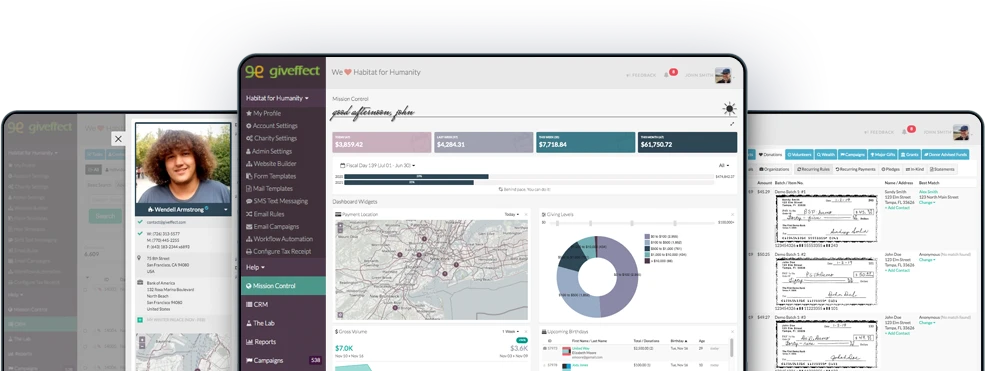This screenshot has width=985, height=371.
Task: Click the sun icon next to the greeting
Action: pyautogui.click(x=729, y=109)
